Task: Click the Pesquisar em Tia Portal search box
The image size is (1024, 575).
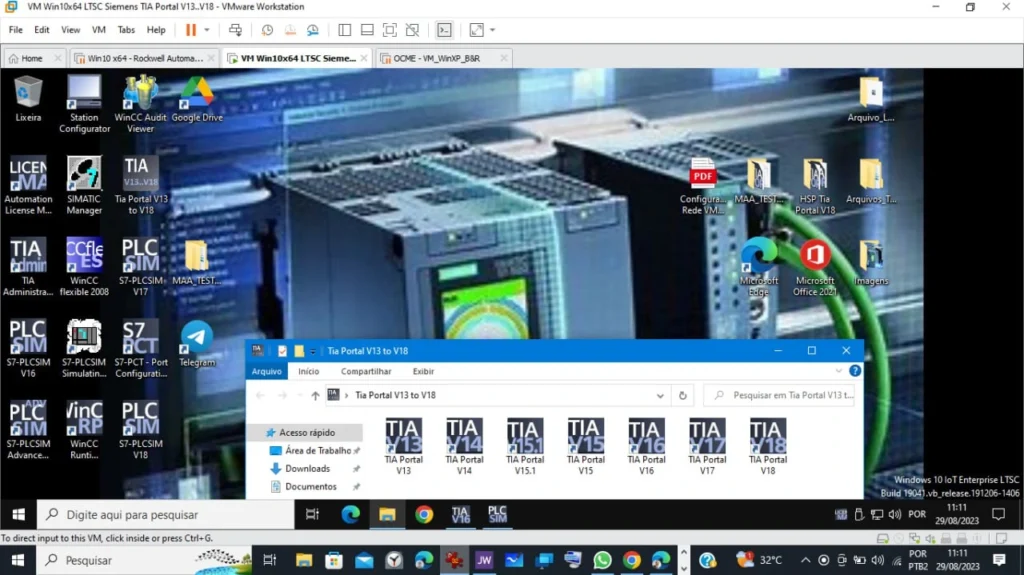Action: (x=780, y=395)
